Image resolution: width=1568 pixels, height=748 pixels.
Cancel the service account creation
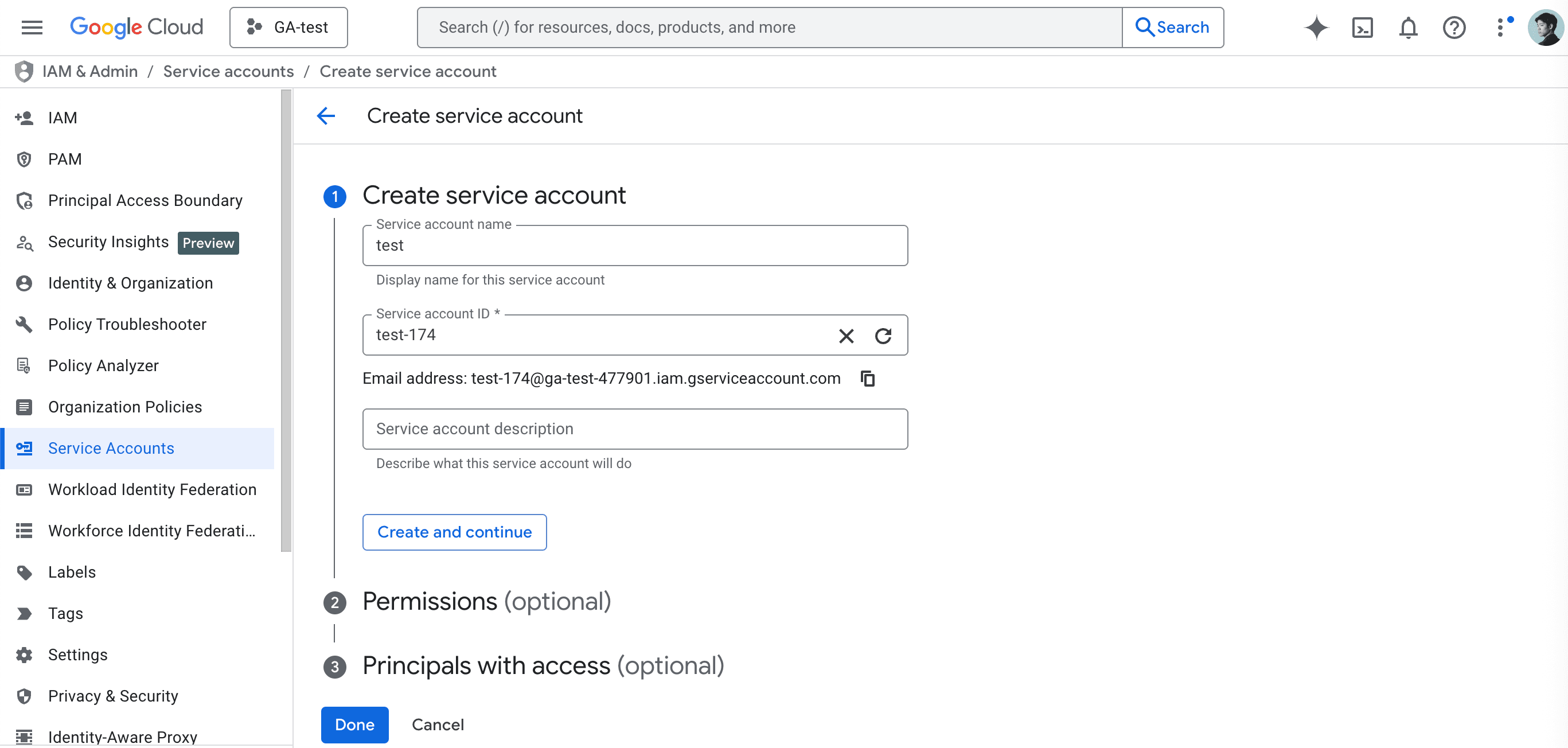pyautogui.click(x=438, y=724)
